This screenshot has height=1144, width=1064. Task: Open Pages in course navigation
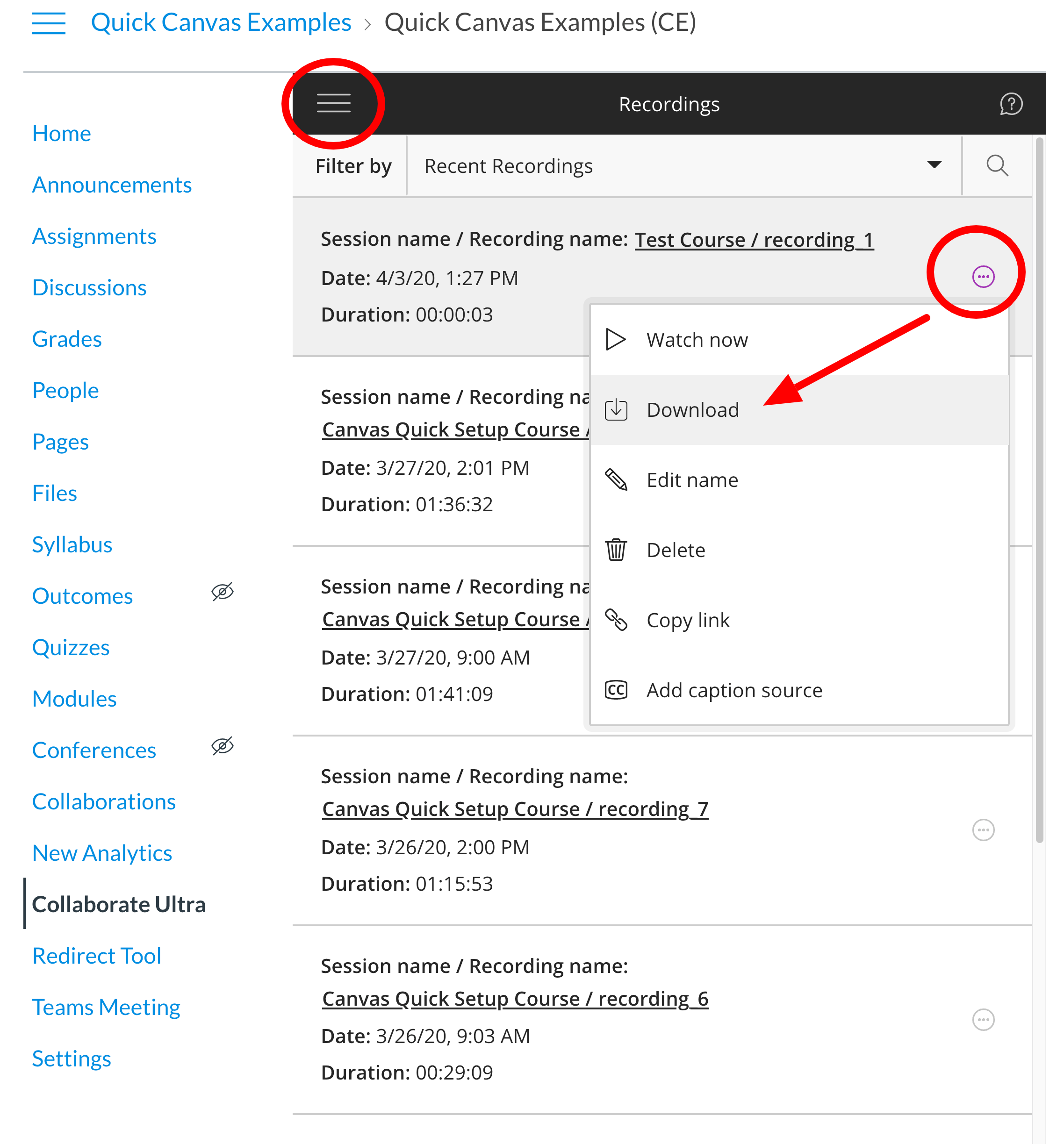pos(60,441)
